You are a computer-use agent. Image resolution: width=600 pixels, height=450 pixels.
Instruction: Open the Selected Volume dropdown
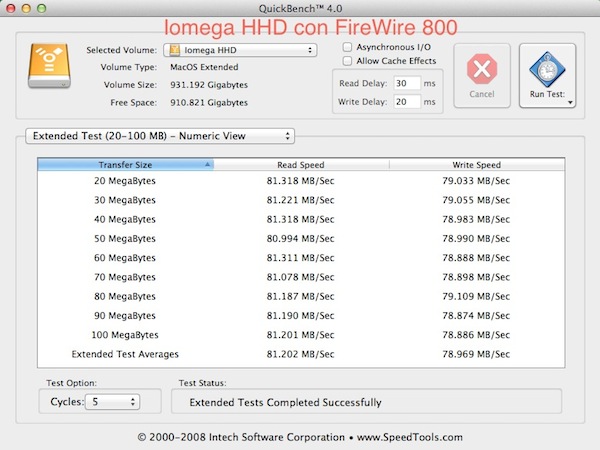pos(240,50)
